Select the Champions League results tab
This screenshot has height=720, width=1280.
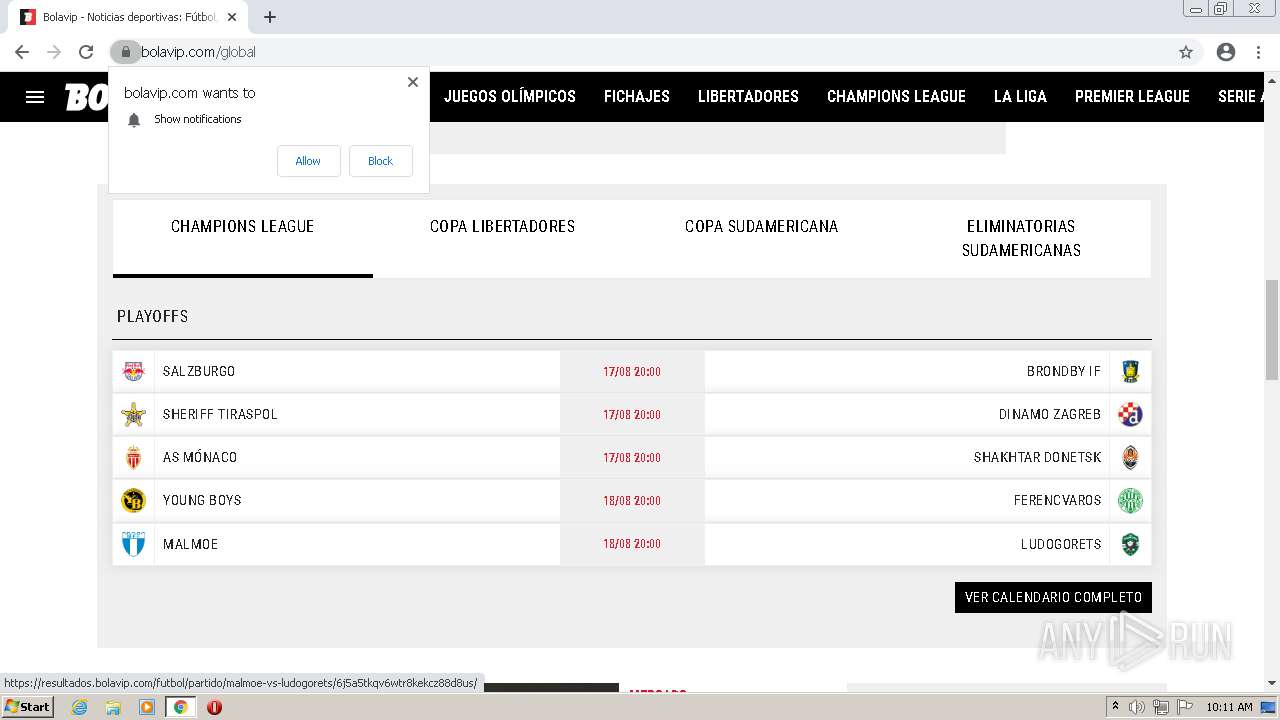[242, 227]
